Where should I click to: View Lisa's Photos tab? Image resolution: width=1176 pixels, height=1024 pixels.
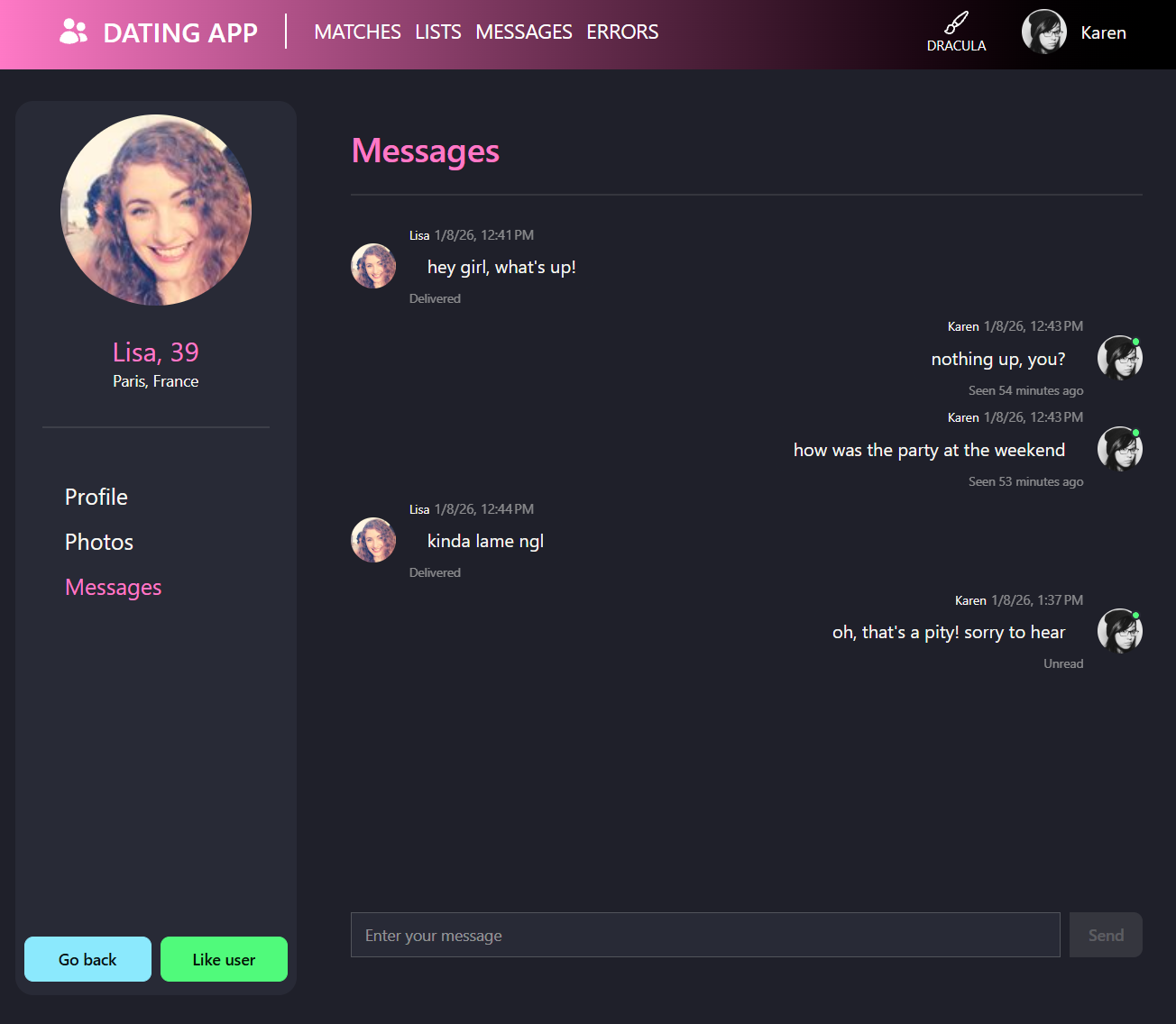tap(99, 542)
